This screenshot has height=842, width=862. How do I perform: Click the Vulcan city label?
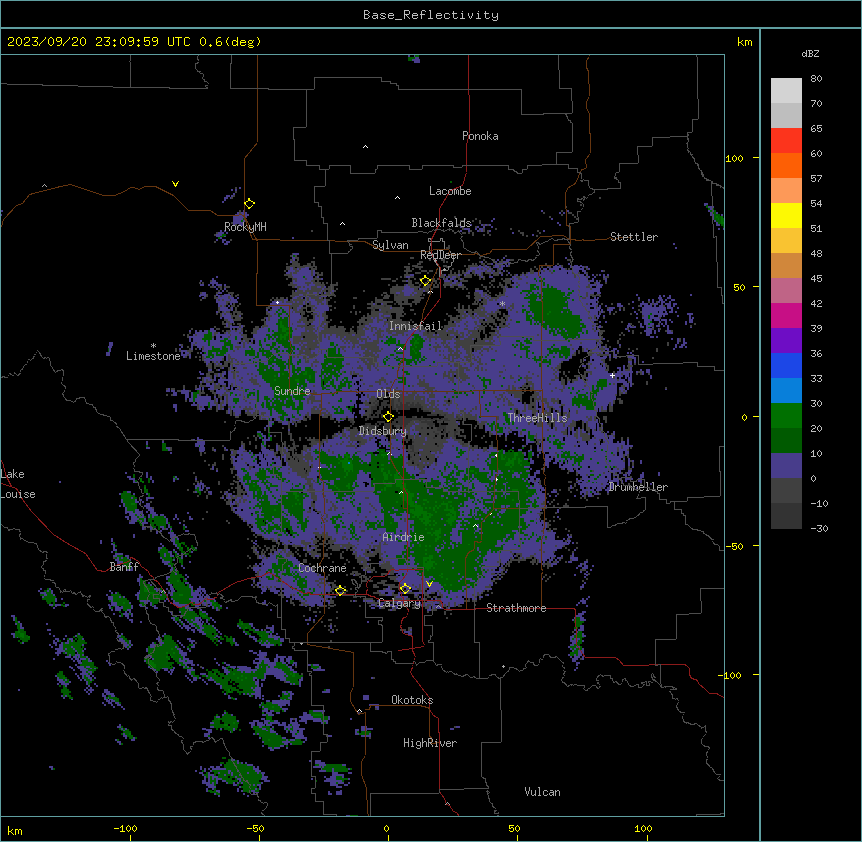[542, 792]
